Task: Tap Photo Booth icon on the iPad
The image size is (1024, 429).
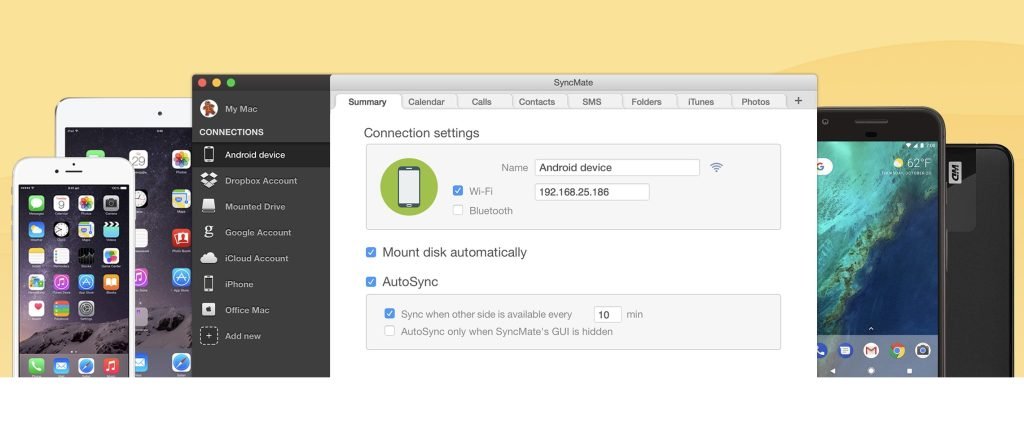Action: click(181, 238)
